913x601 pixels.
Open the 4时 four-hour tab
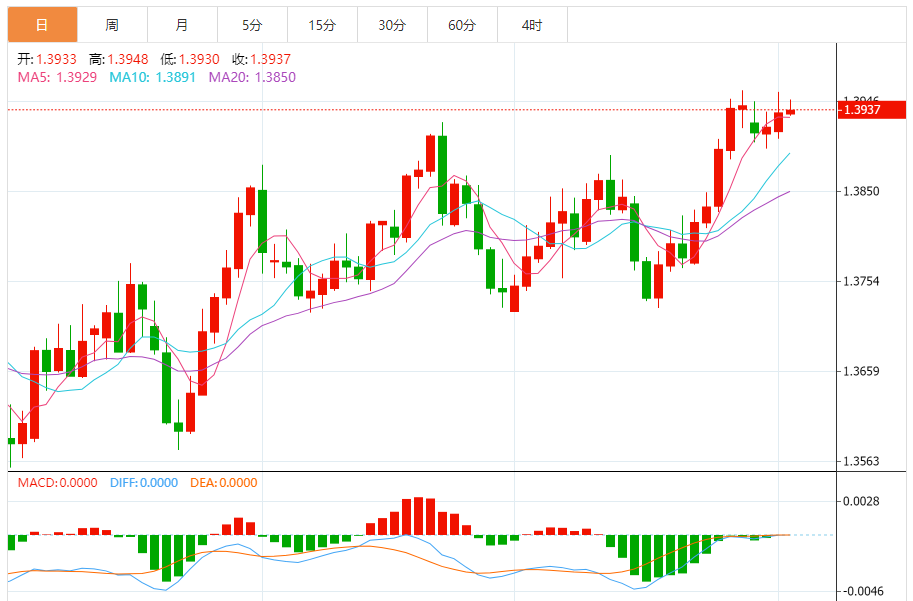(532, 25)
